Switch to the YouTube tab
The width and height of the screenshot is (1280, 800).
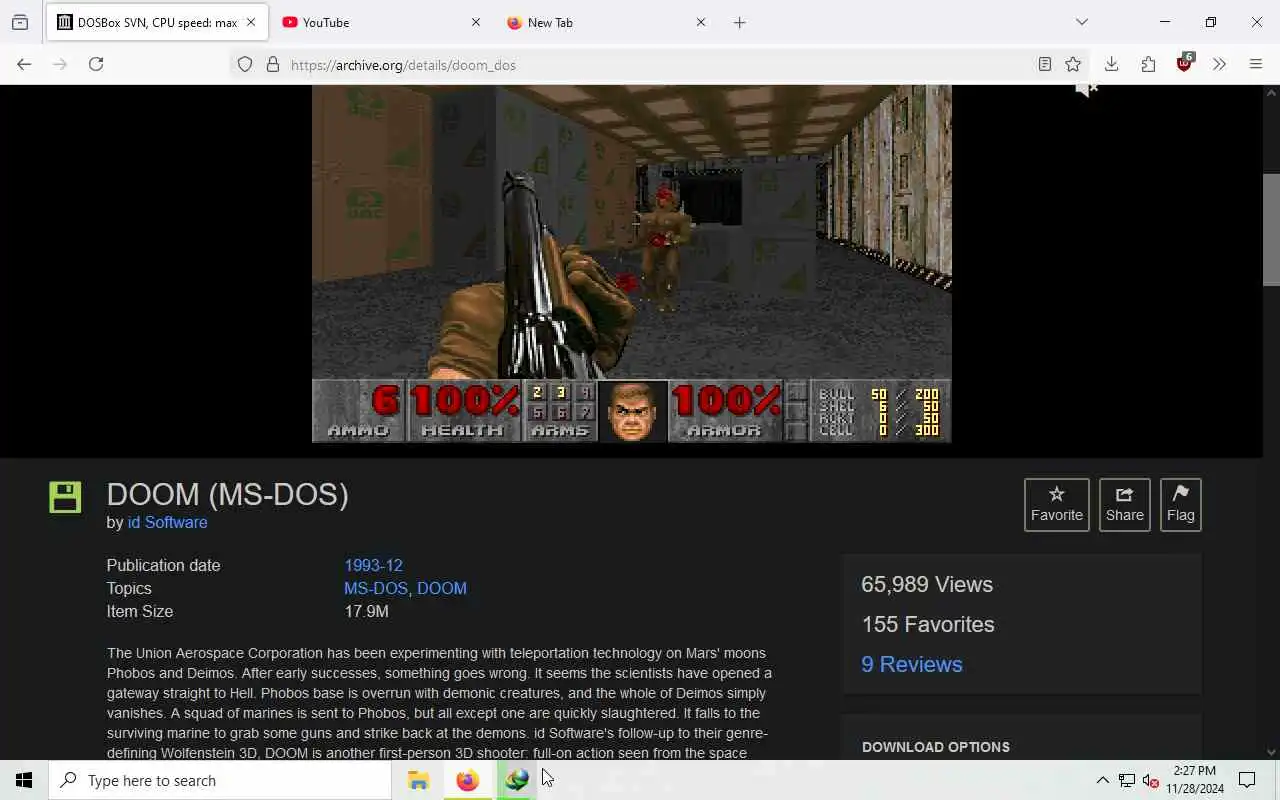click(x=382, y=22)
